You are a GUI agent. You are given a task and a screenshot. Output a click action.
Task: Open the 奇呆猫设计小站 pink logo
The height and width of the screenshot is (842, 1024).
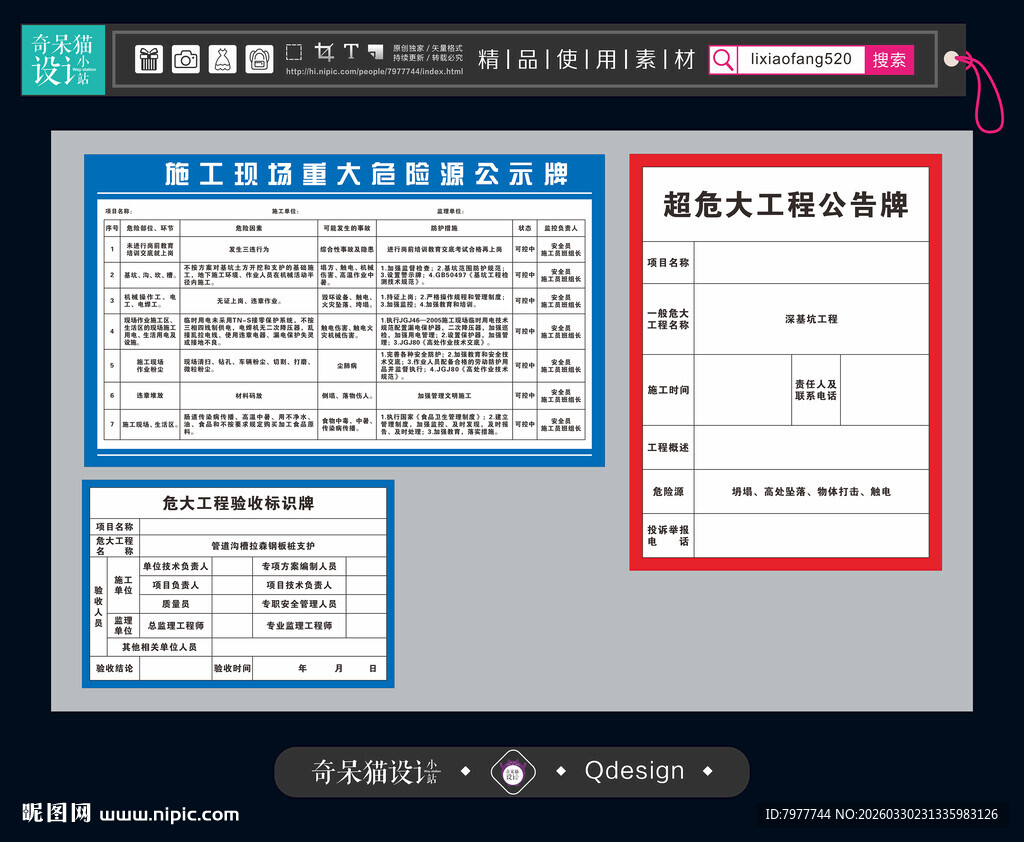point(62,60)
